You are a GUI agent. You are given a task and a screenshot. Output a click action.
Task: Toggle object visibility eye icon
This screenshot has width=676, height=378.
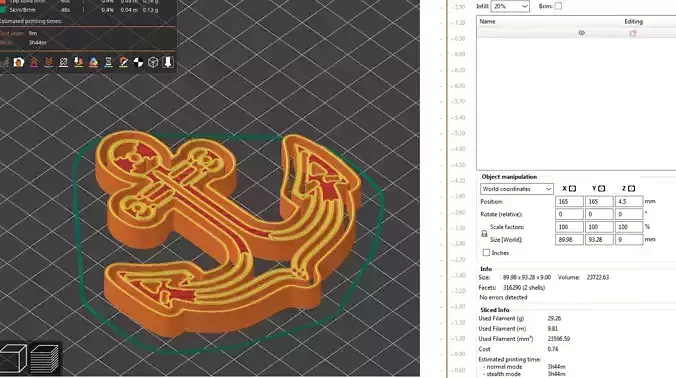click(582, 33)
